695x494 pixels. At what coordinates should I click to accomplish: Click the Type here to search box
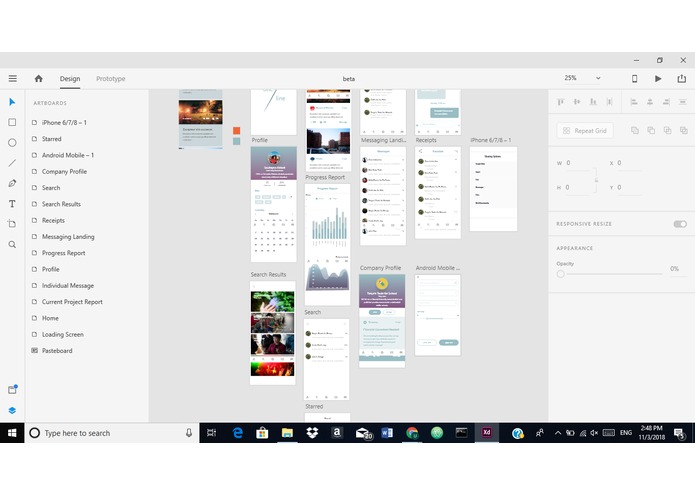[x=112, y=433]
